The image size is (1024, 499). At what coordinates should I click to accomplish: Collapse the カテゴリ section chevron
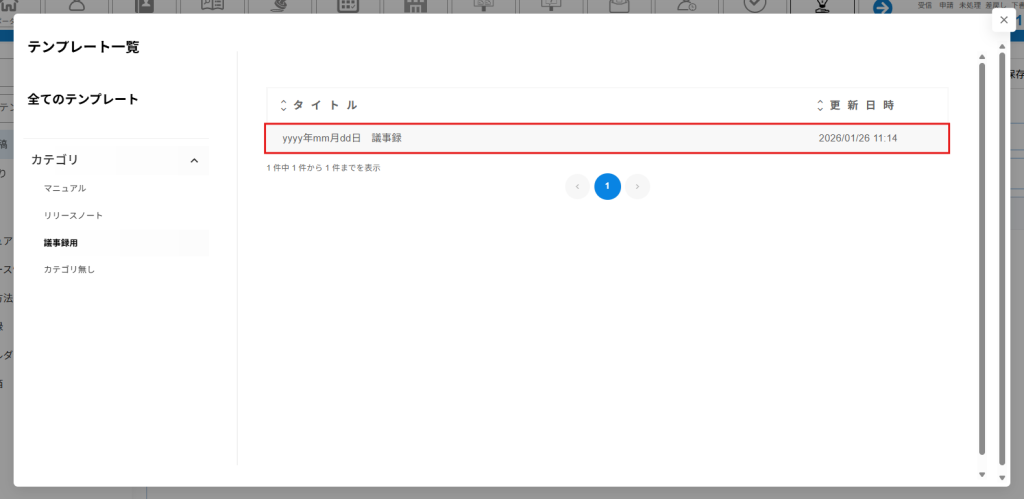[194, 160]
